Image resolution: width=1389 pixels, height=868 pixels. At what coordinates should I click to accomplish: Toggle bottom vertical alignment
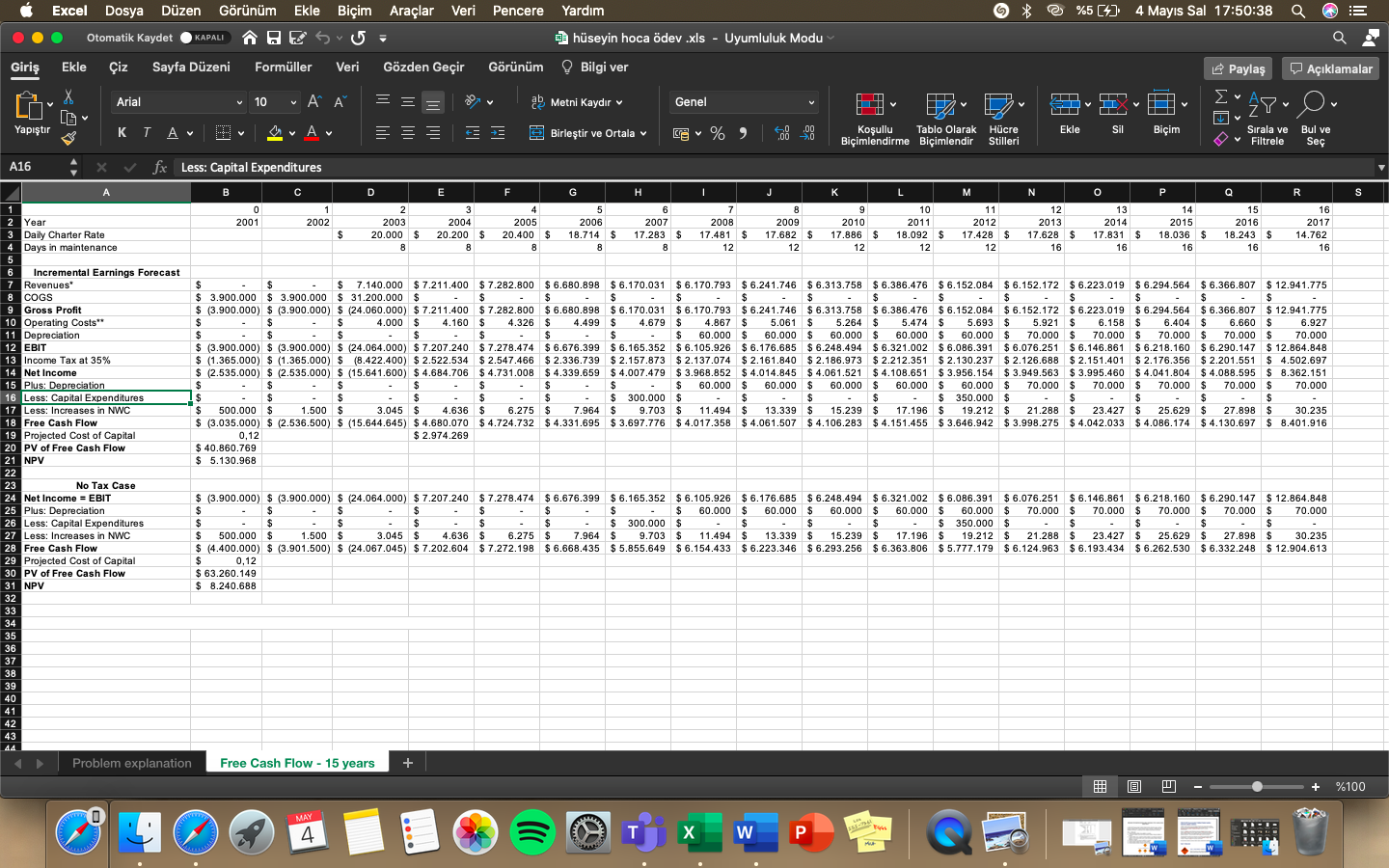(433, 101)
